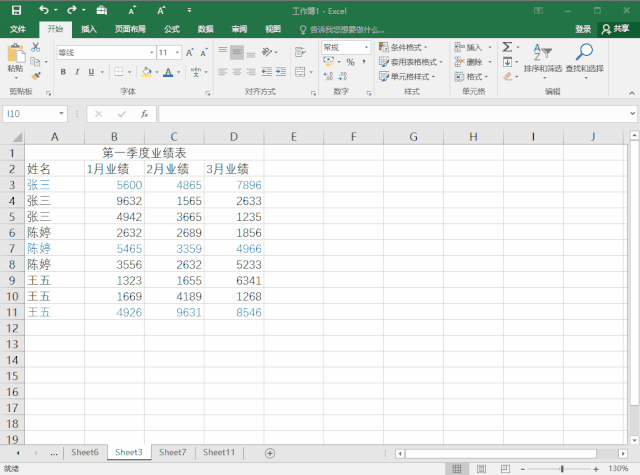Redo the last undone action
The image size is (640, 475).
72,10
